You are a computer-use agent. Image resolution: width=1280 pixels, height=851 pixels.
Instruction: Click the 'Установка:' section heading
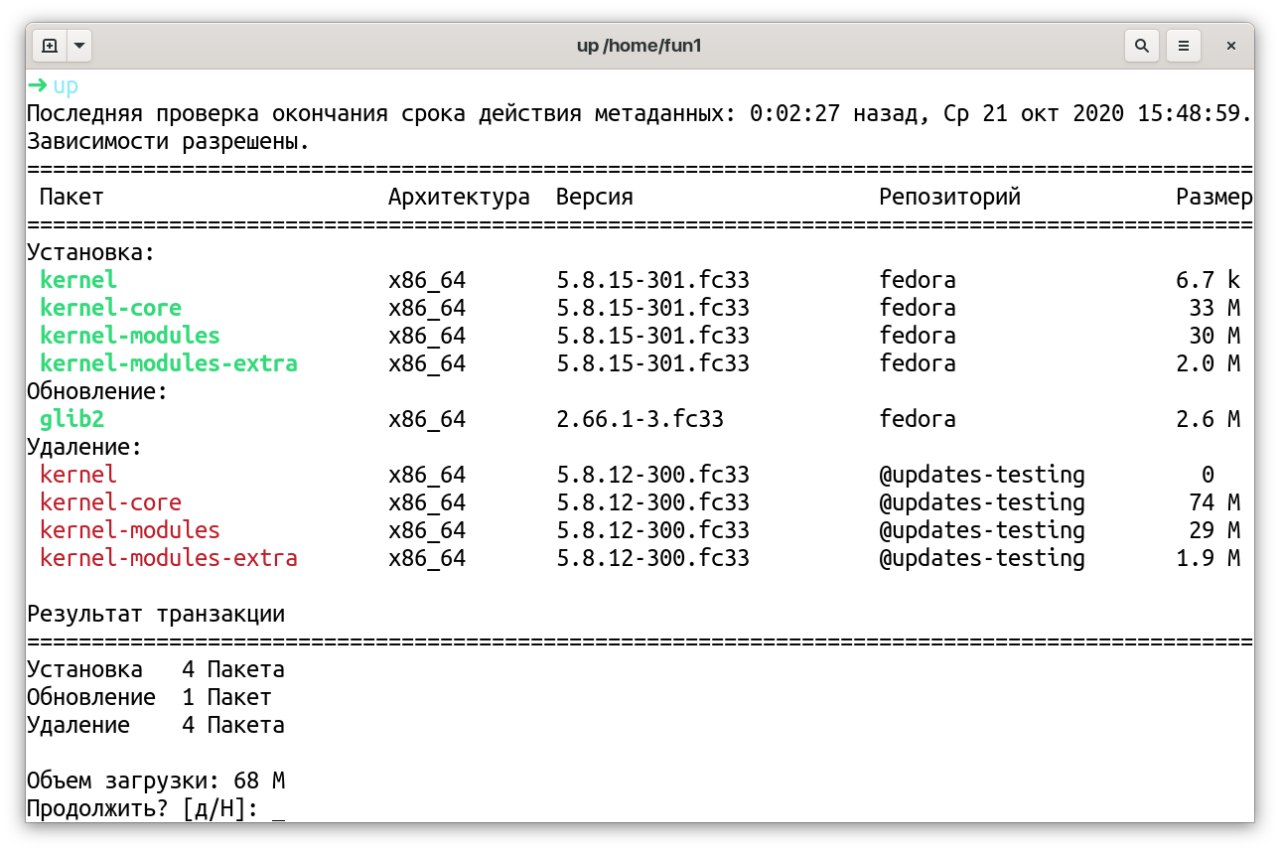[91, 253]
